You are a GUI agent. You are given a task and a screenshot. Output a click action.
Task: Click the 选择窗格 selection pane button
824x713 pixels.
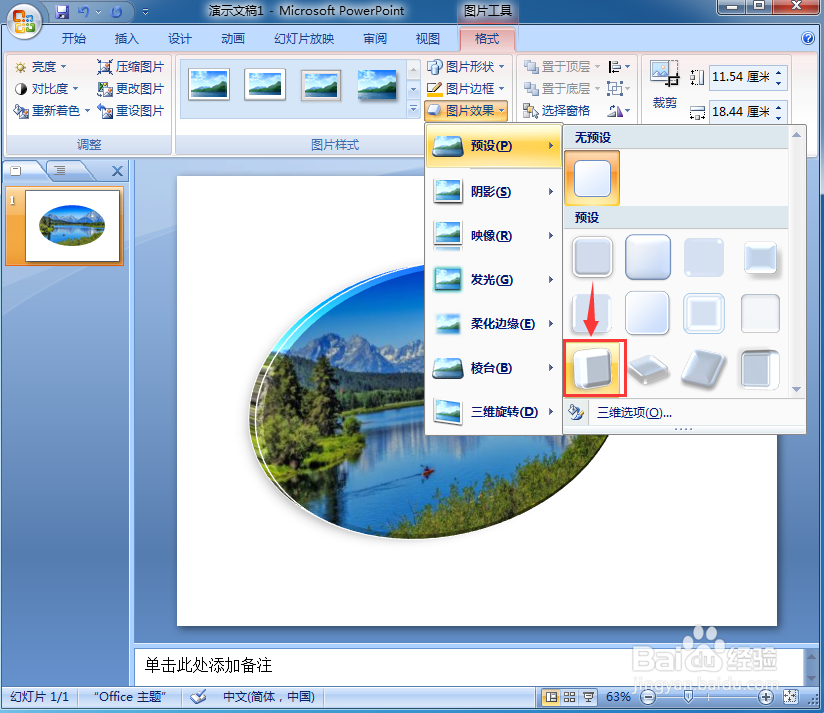pos(557,111)
